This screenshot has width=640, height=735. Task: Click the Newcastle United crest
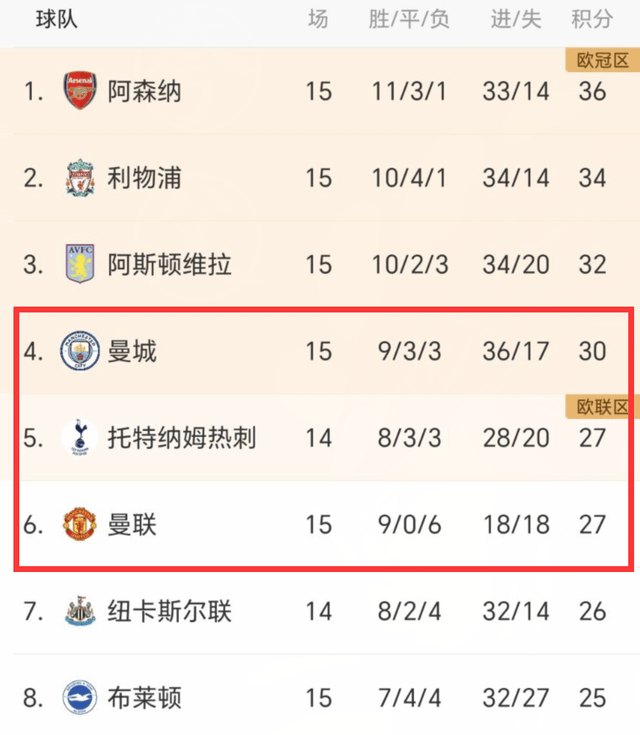[80, 611]
